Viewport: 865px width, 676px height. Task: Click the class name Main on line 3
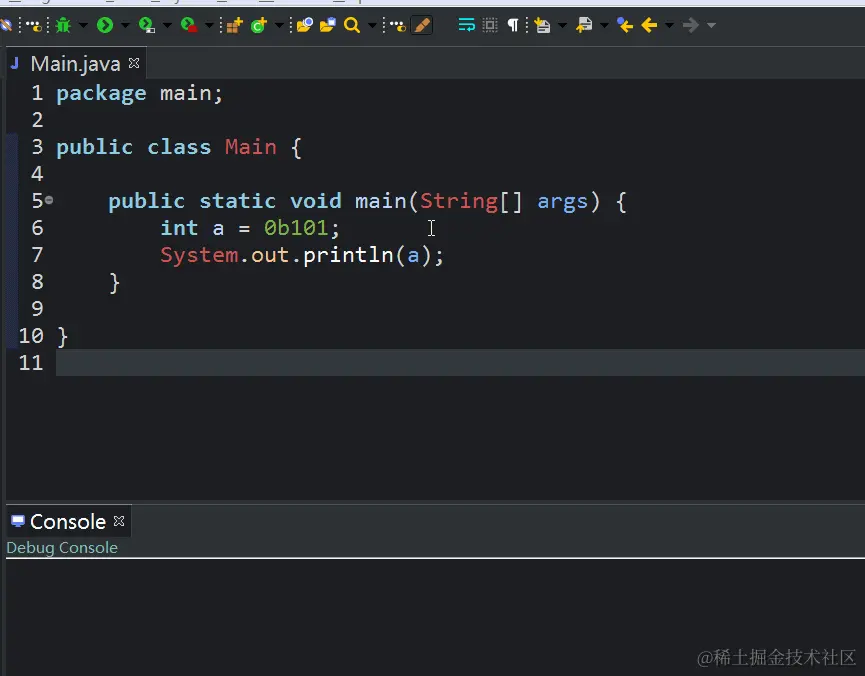coord(251,147)
